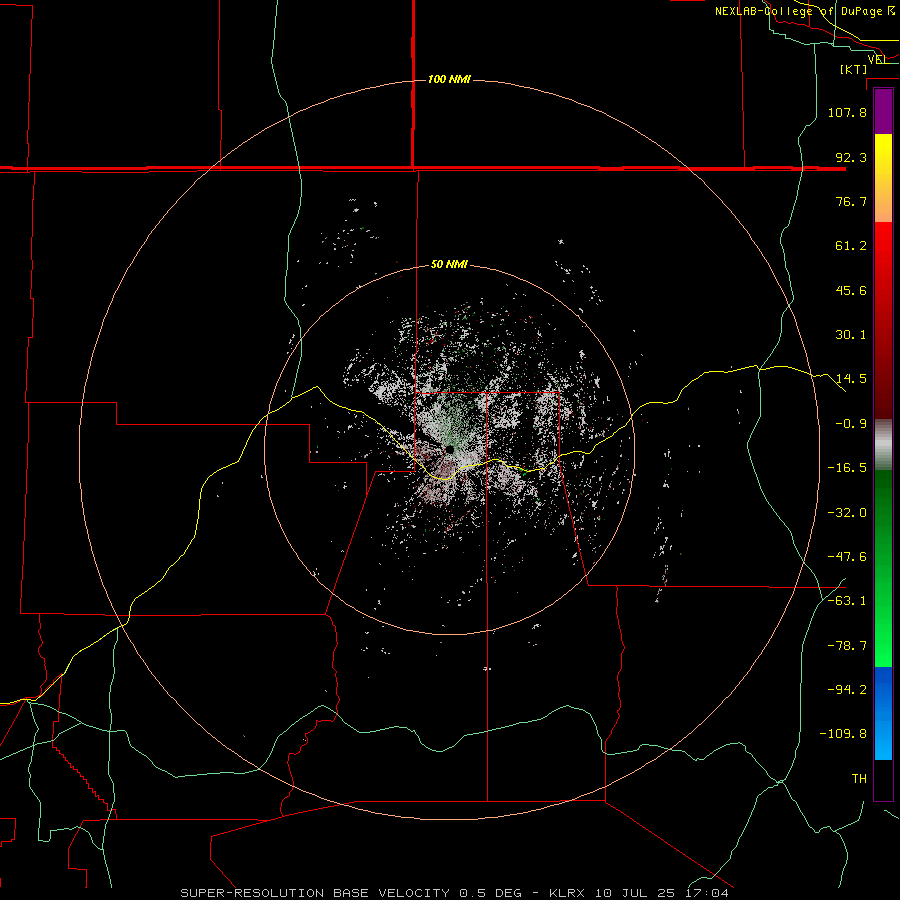Click the -78.7 legend value

click(847, 646)
